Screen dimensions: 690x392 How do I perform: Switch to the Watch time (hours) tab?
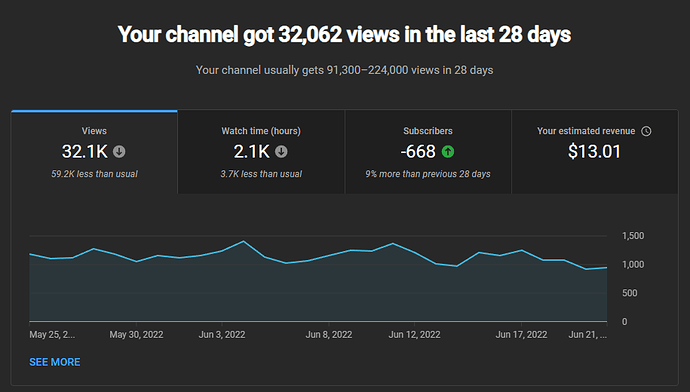[x=261, y=152]
